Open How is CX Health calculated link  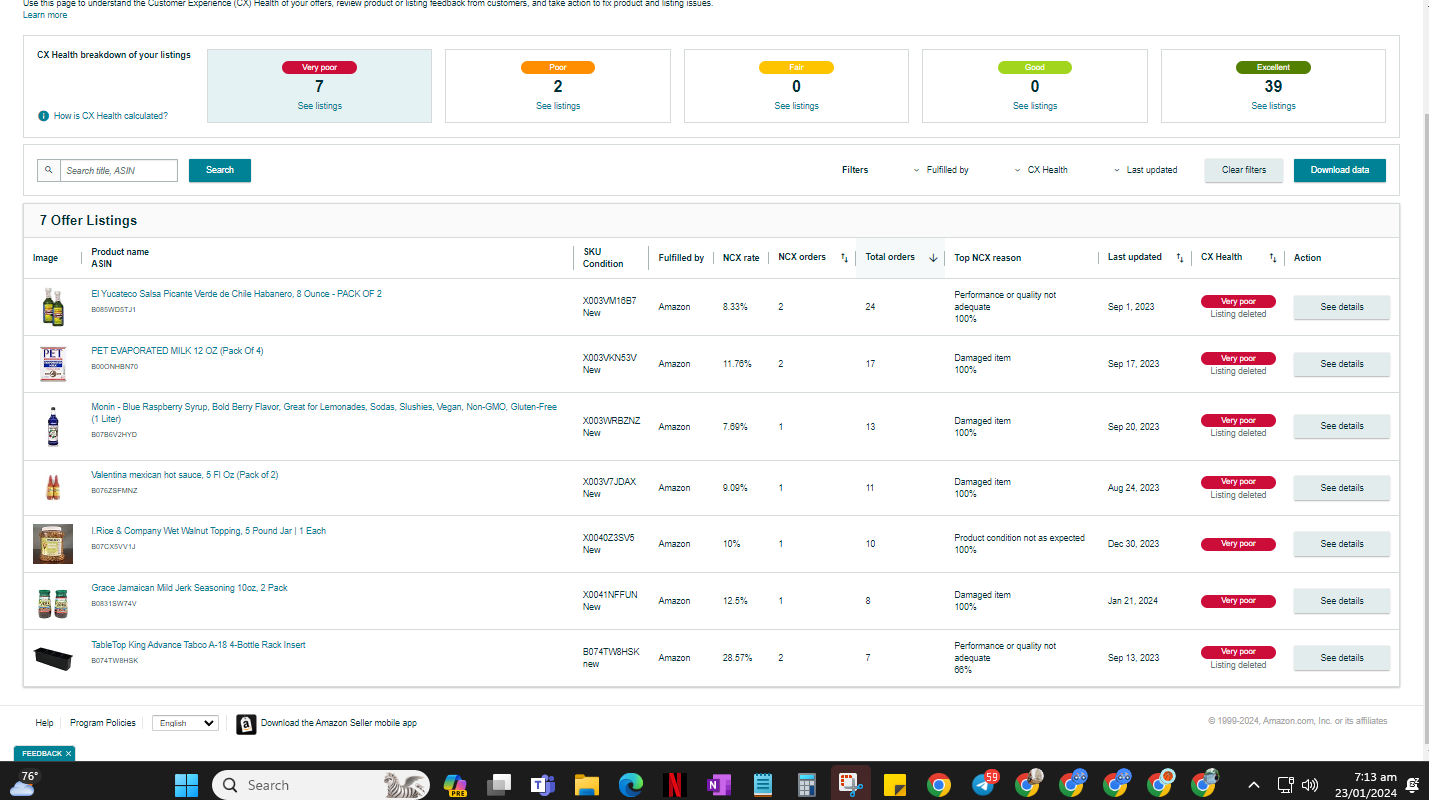(x=111, y=116)
